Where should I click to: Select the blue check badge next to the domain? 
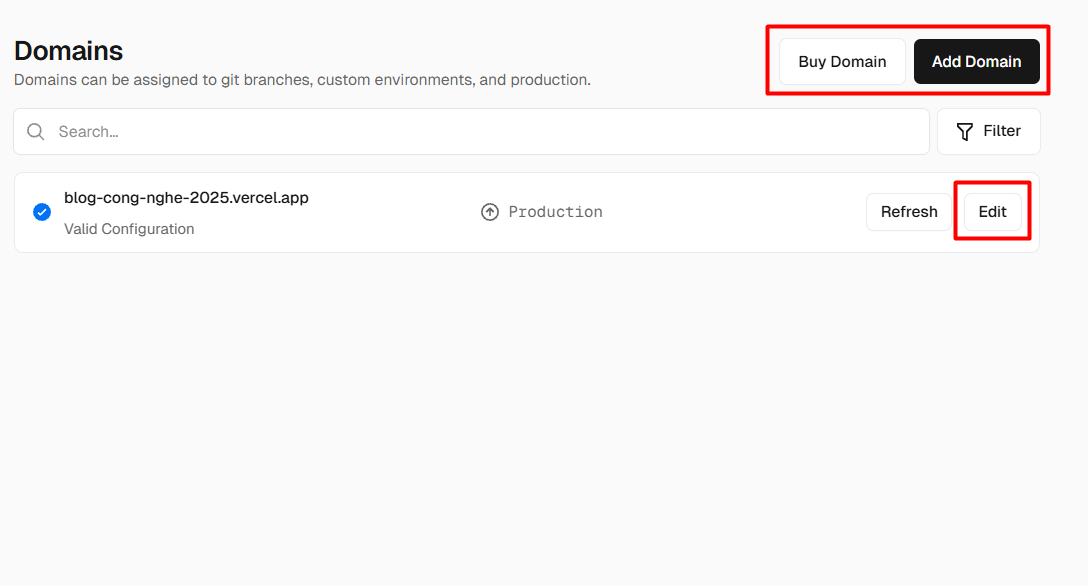tap(42, 212)
